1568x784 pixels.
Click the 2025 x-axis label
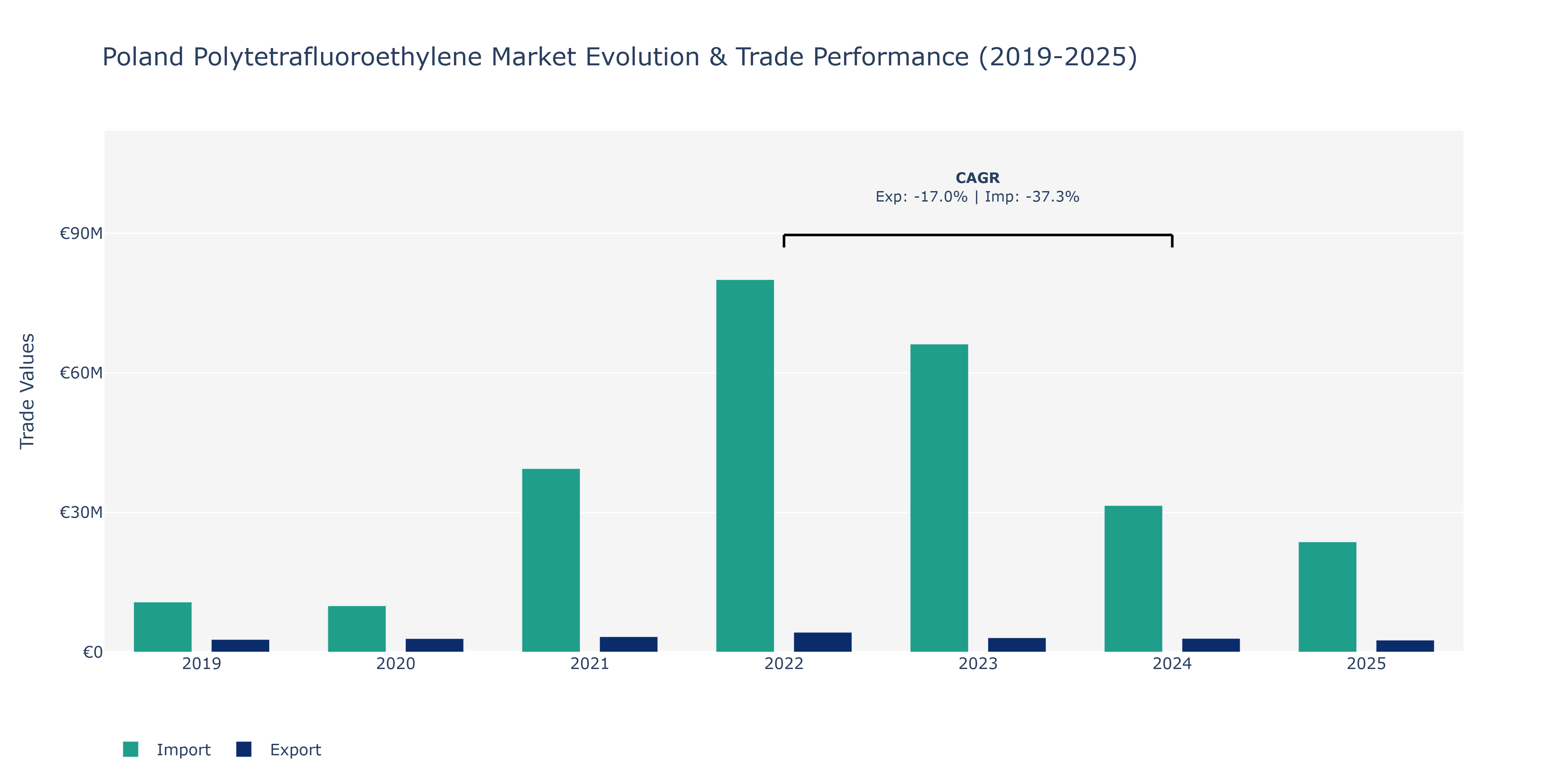pos(1366,663)
